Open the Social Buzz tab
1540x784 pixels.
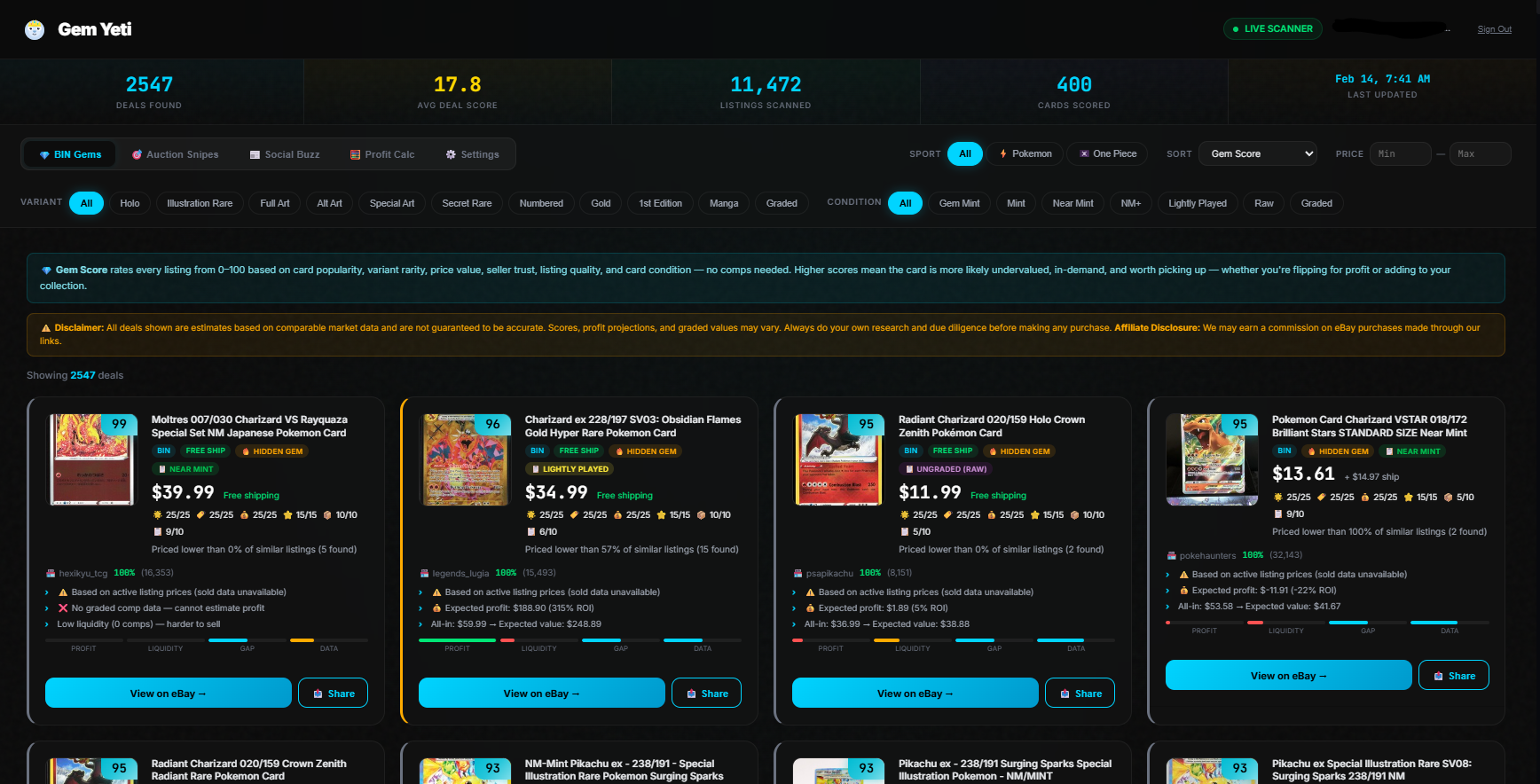(x=285, y=154)
